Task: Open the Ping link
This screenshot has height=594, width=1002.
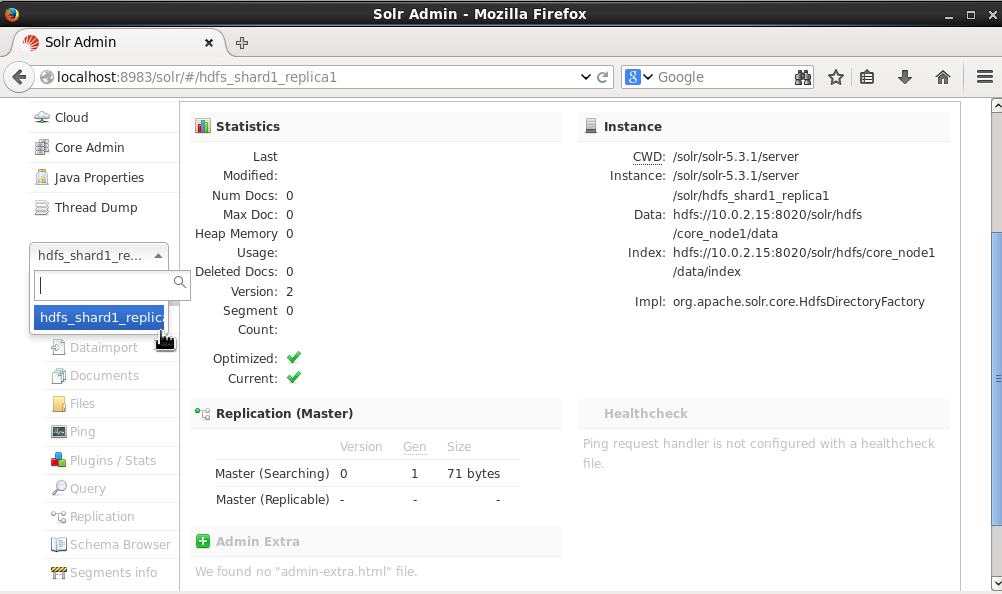Action: coord(82,432)
